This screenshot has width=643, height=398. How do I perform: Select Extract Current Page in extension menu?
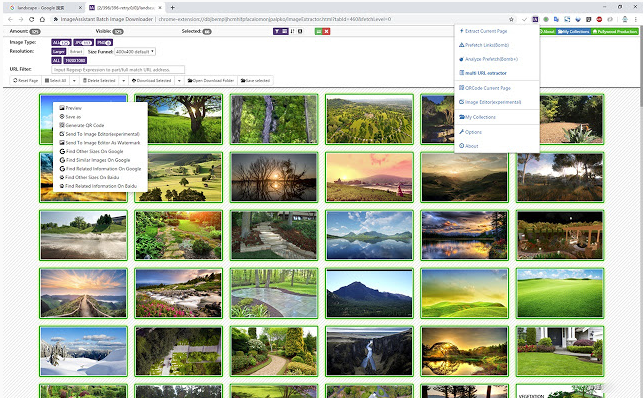(483, 31)
